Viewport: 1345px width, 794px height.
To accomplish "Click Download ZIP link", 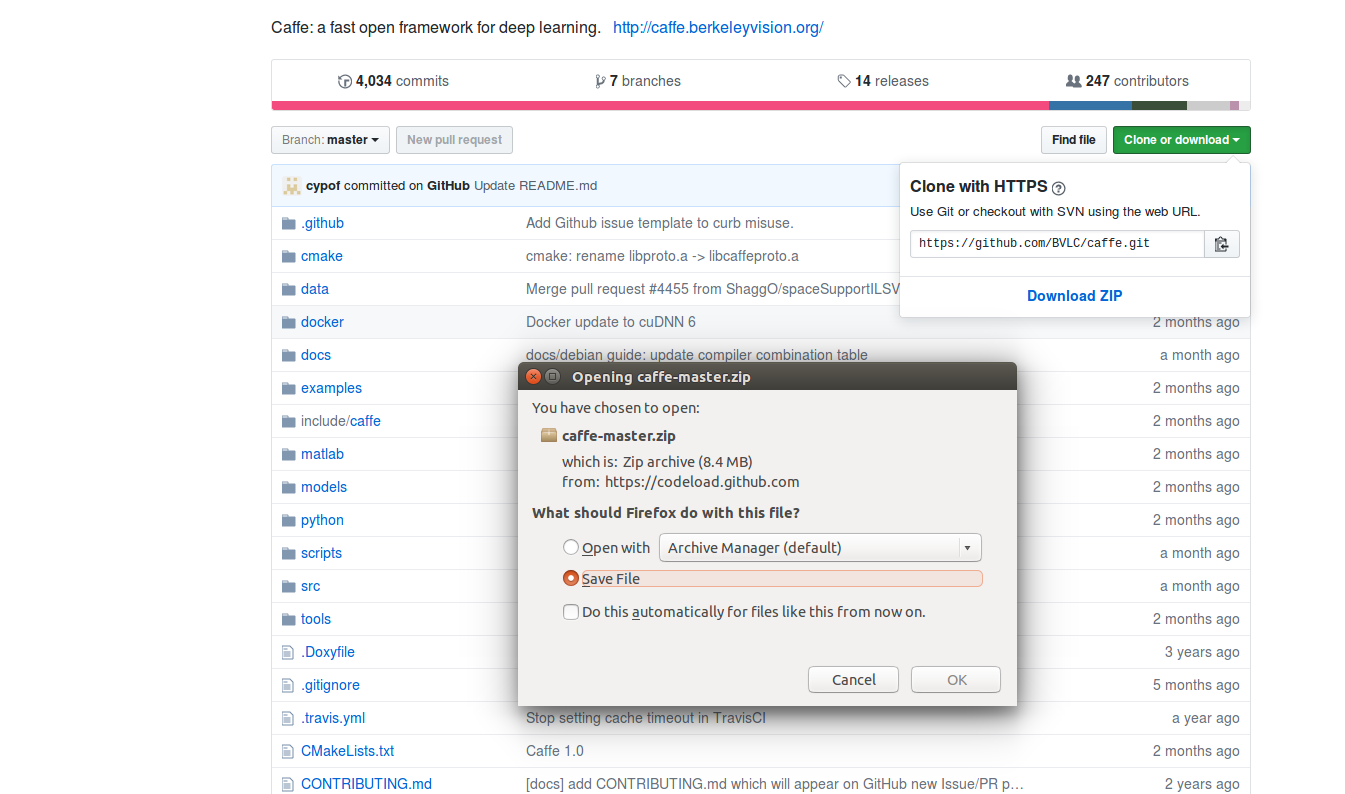I will 1075,296.
